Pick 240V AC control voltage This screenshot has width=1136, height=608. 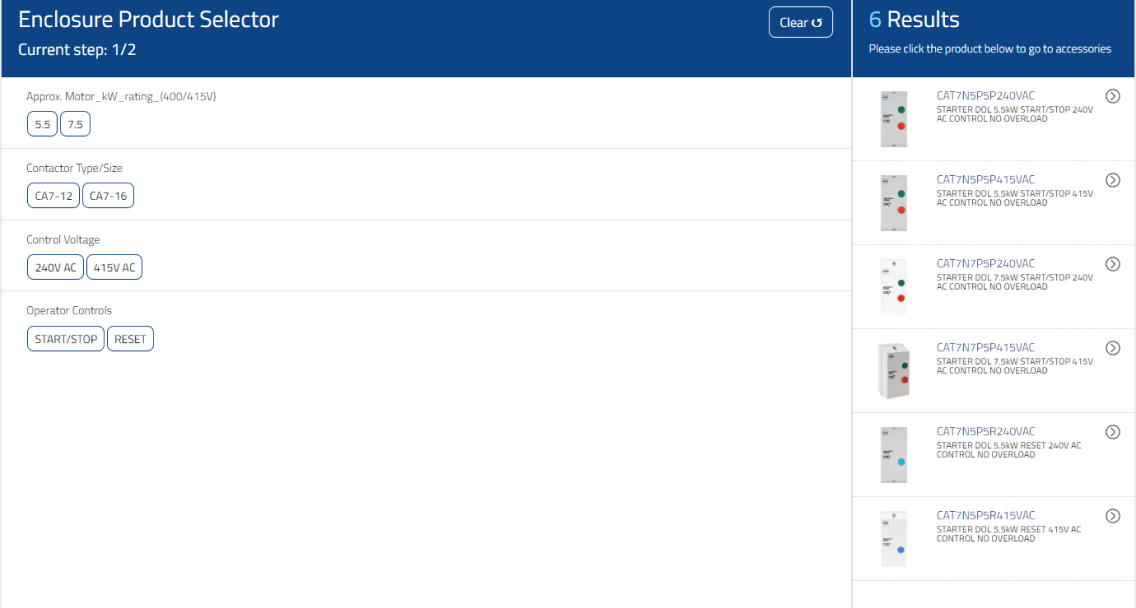55,268
